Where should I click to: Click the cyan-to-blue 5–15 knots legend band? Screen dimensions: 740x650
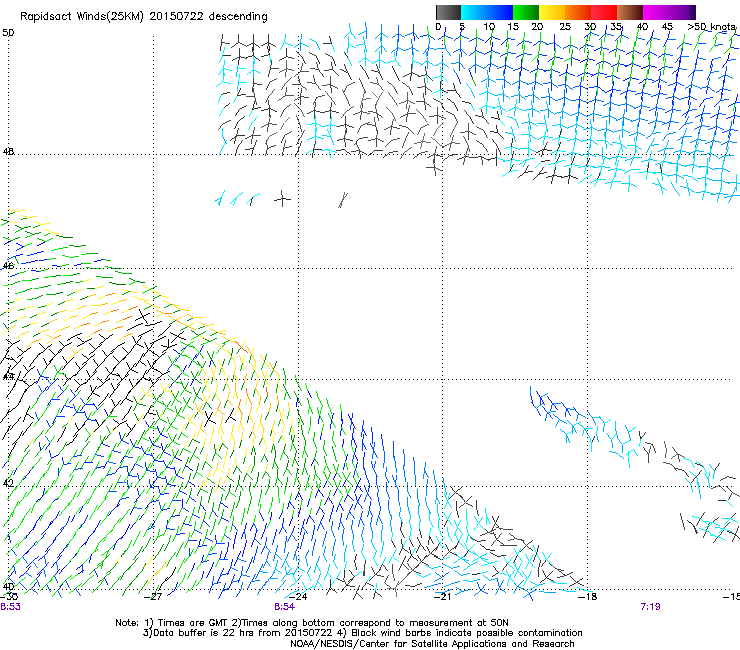(487, 12)
